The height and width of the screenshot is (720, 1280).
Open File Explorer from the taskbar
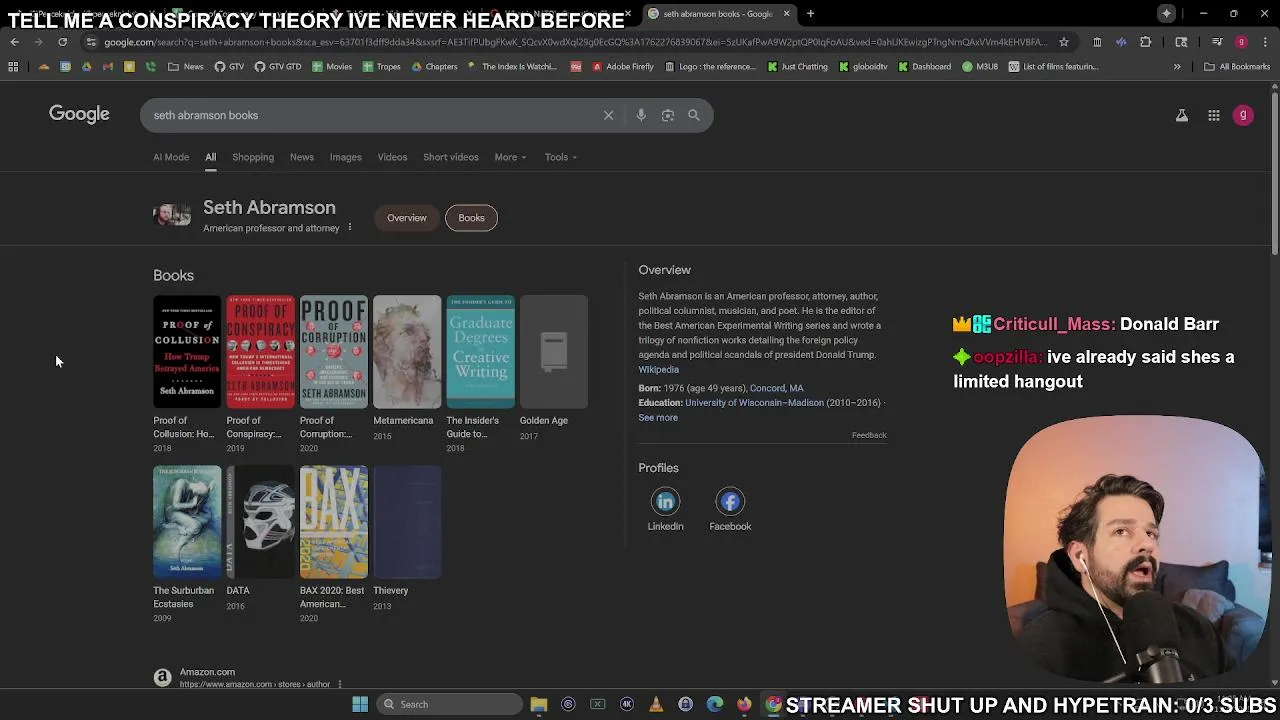point(539,704)
